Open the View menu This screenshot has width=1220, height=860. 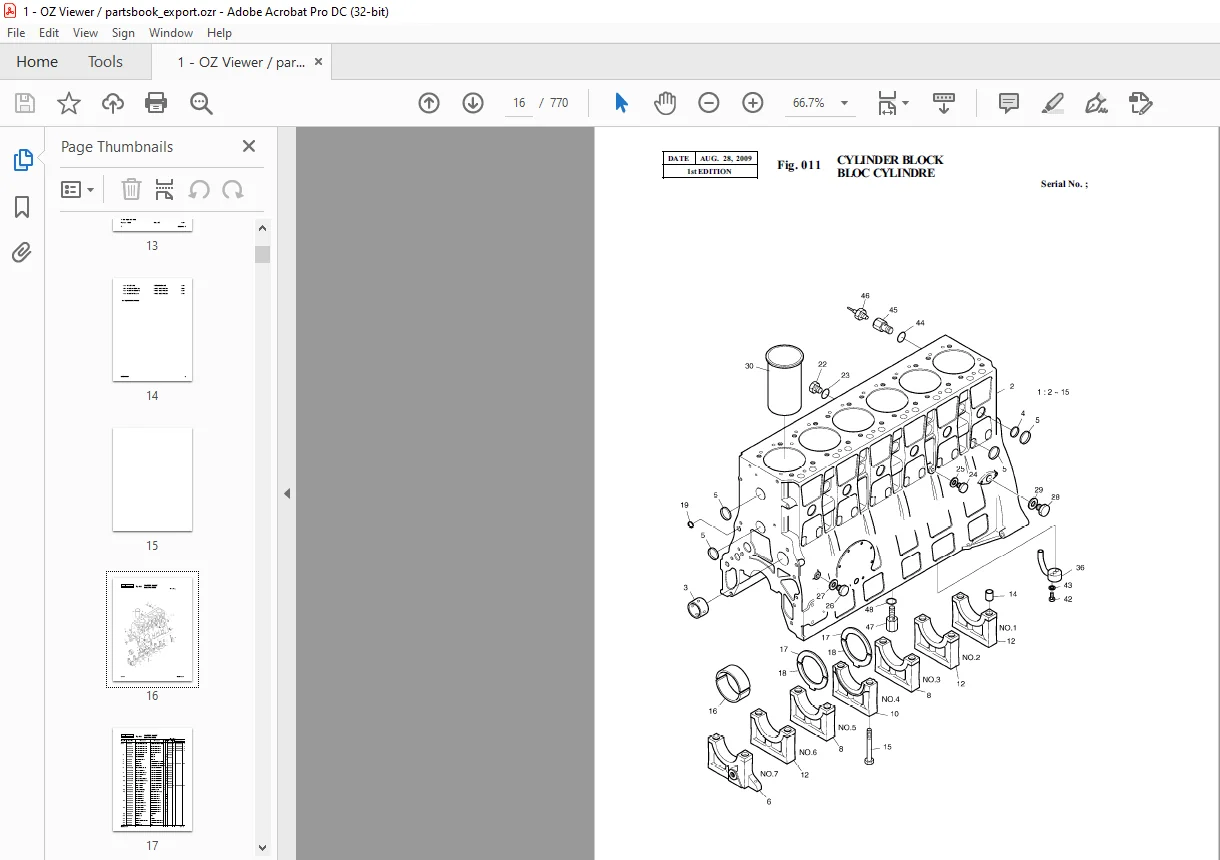[x=85, y=33]
